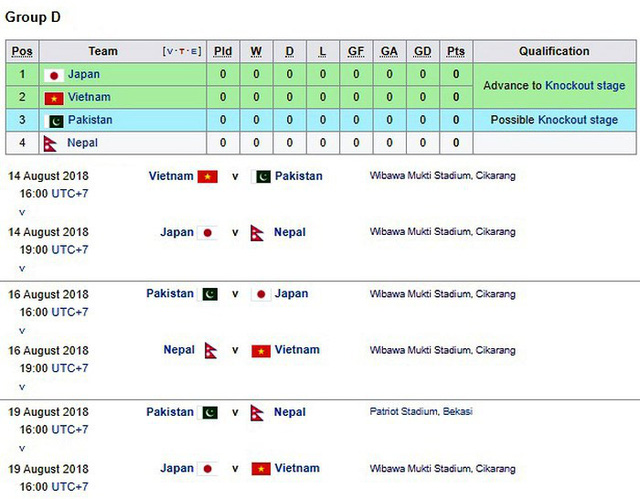Click Japan's flag in the Pakistan v Japan match
The width and height of the screenshot is (640, 499).
(260, 295)
